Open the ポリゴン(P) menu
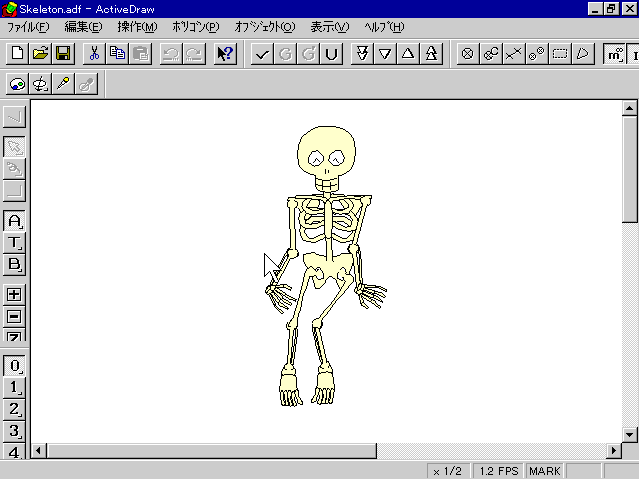Viewport: 639px width, 479px height. (196, 27)
